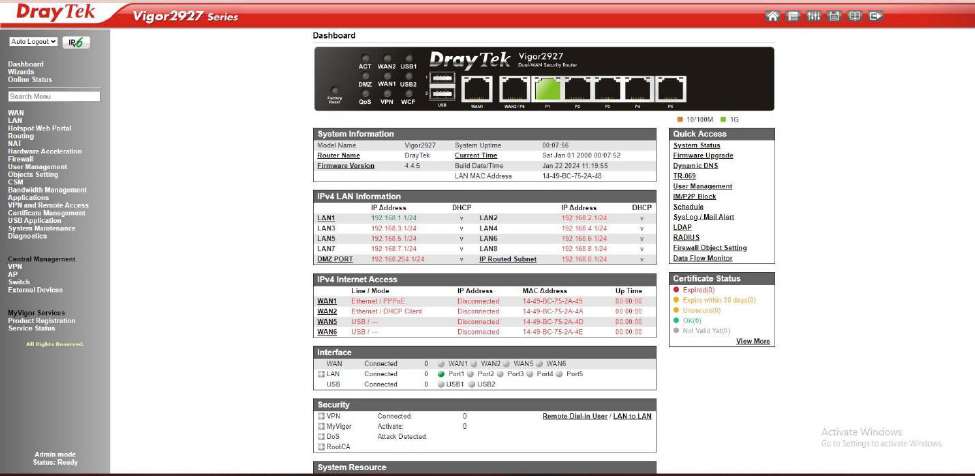Open Wizards in sidebar
Image resolution: width=975 pixels, height=476 pixels.
click(x=21, y=72)
